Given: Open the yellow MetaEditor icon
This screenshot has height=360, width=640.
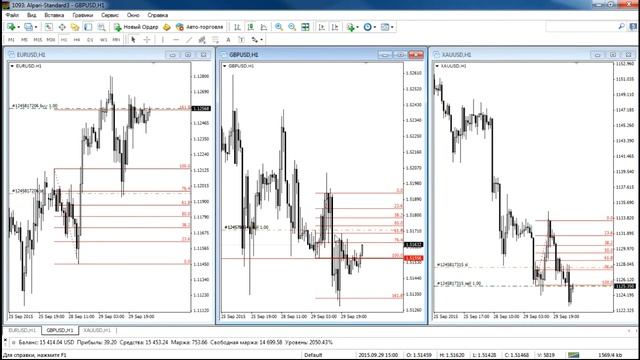Looking at the screenshot, I should [x=167, y=27].
